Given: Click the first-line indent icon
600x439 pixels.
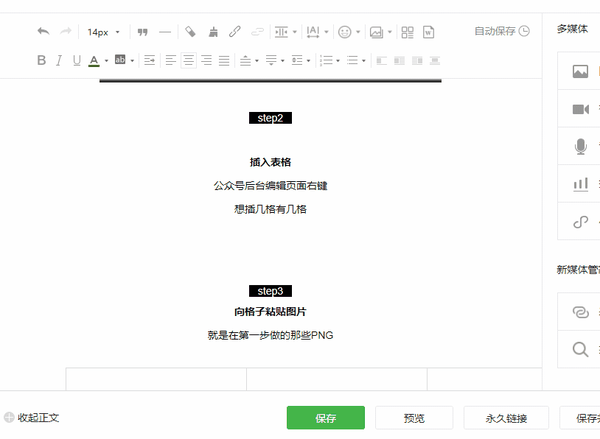Looking at the screenshot, I should pyautogui.click(x=149, y=60).
